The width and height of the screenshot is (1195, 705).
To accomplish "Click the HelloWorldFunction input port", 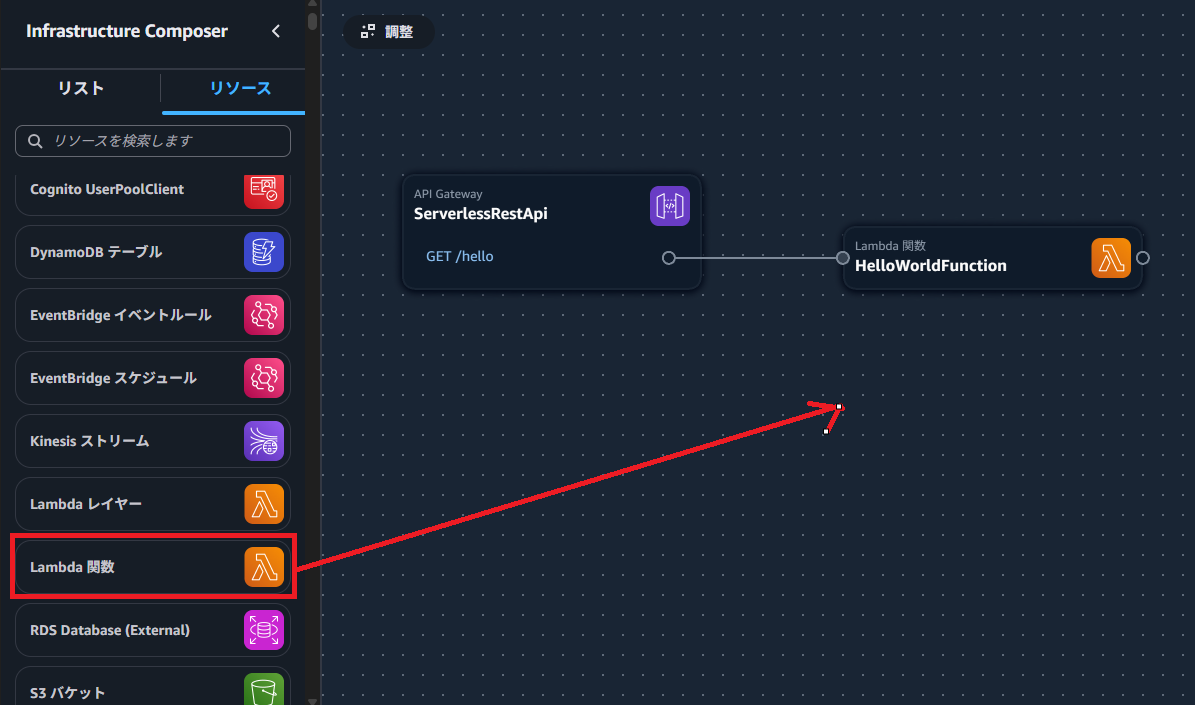I will coord(843,258).
